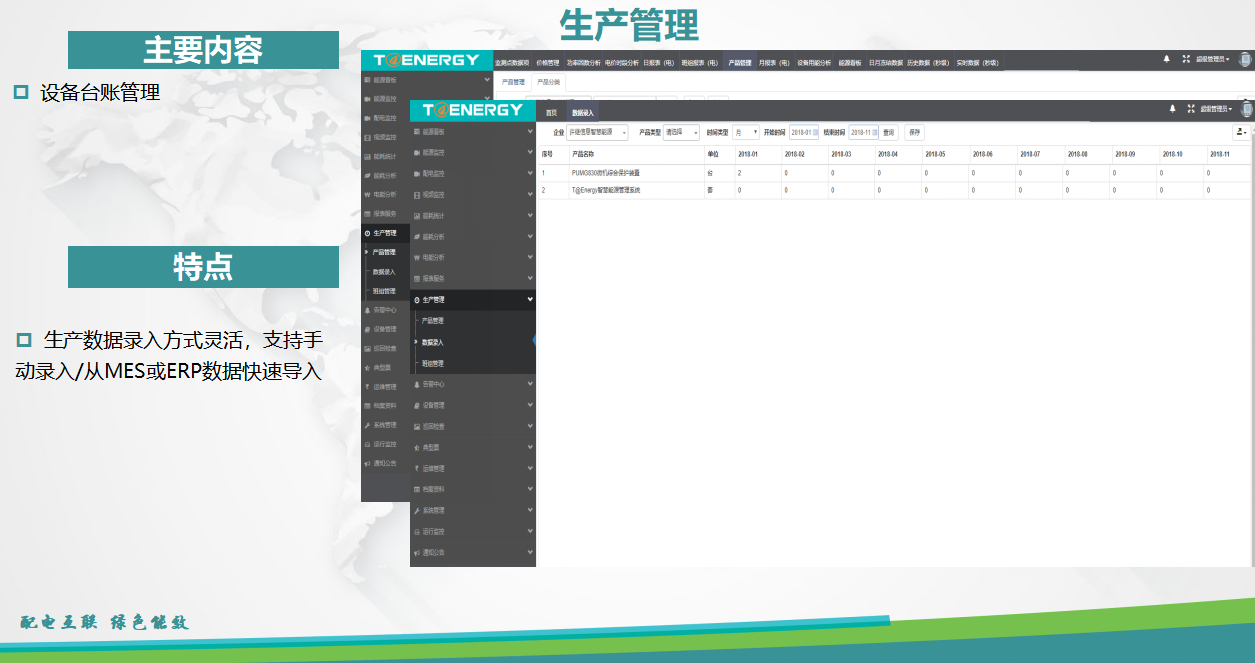Click the wrench icon beside 系统管理 in front sidebar
This screenshot has height=663, width=1255.
(x=417, y=510)
